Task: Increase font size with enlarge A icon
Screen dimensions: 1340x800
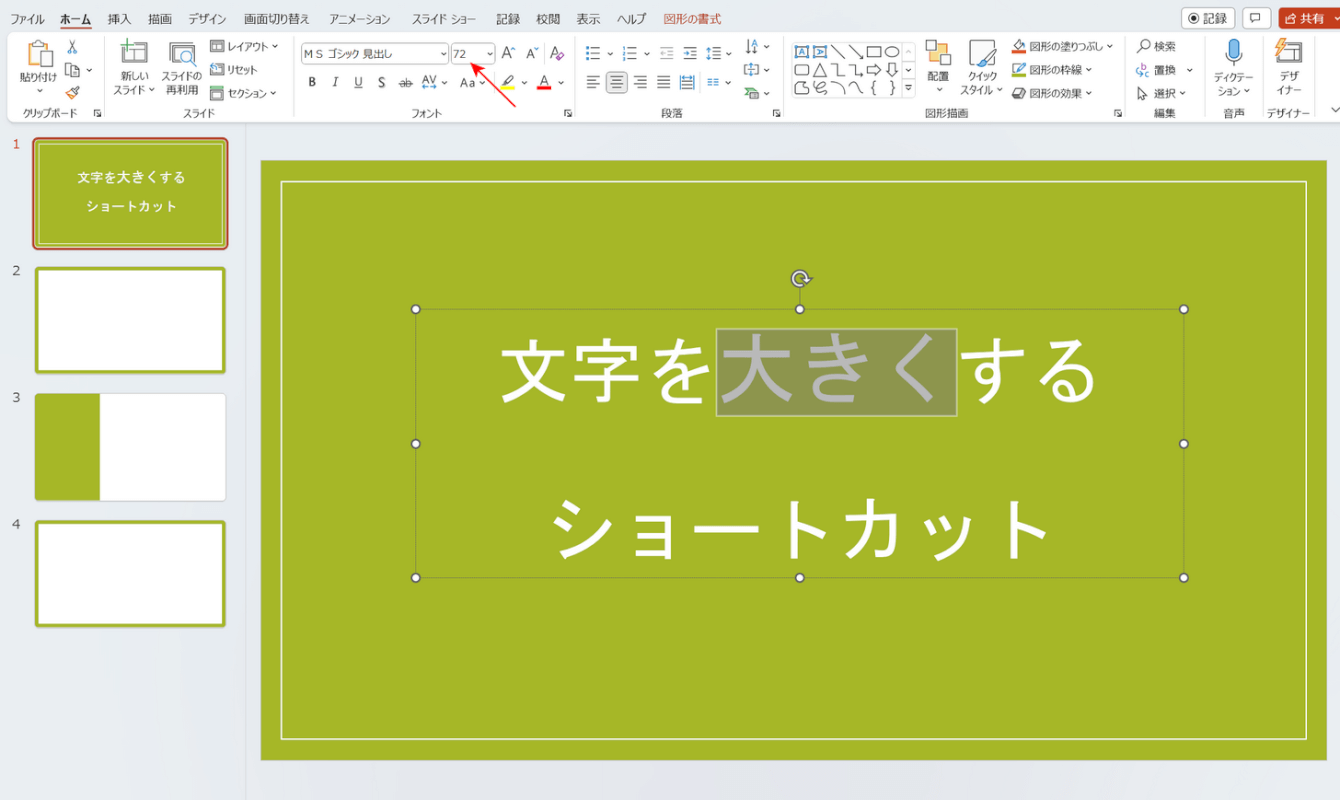Action: pyautogui.click(x=508, y=53)
